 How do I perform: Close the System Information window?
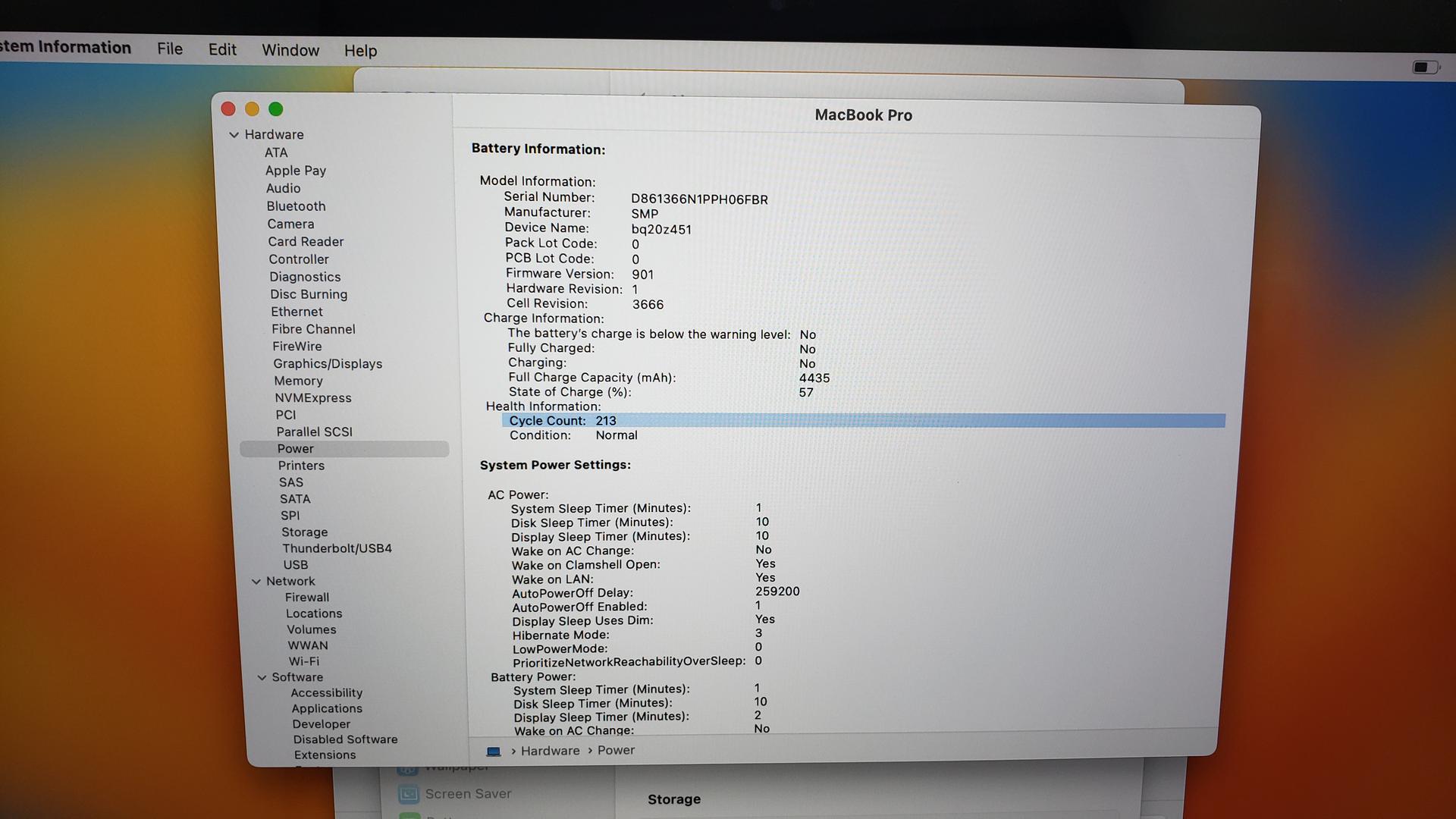(228, 108)
